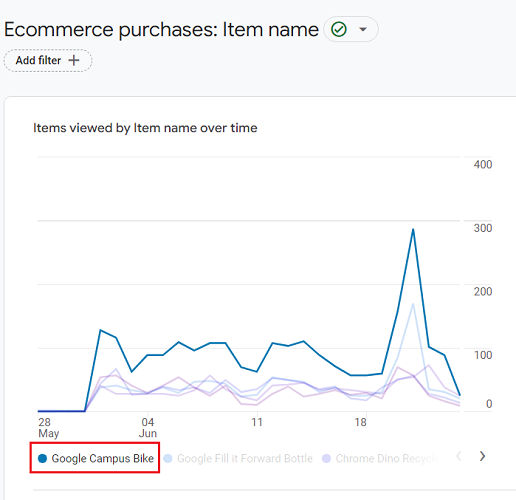The height and width of the screenshot is (500, 516).
Task: Toggle the Chrome Dino Recycle legend series
Action: pos(381,458)
